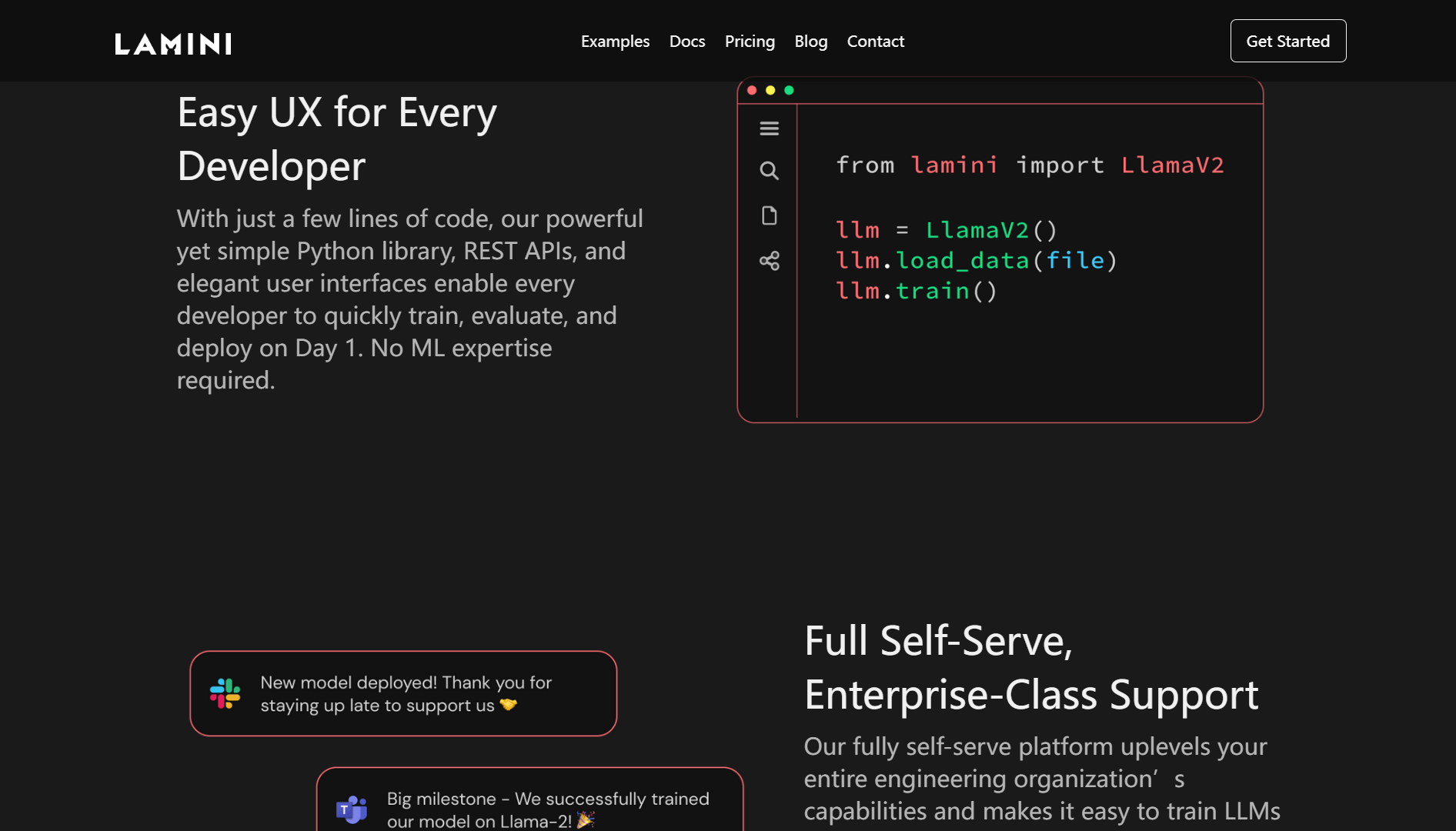Open the Contact page
This screenshot has height=831, width=1456.
coord(876,42)
